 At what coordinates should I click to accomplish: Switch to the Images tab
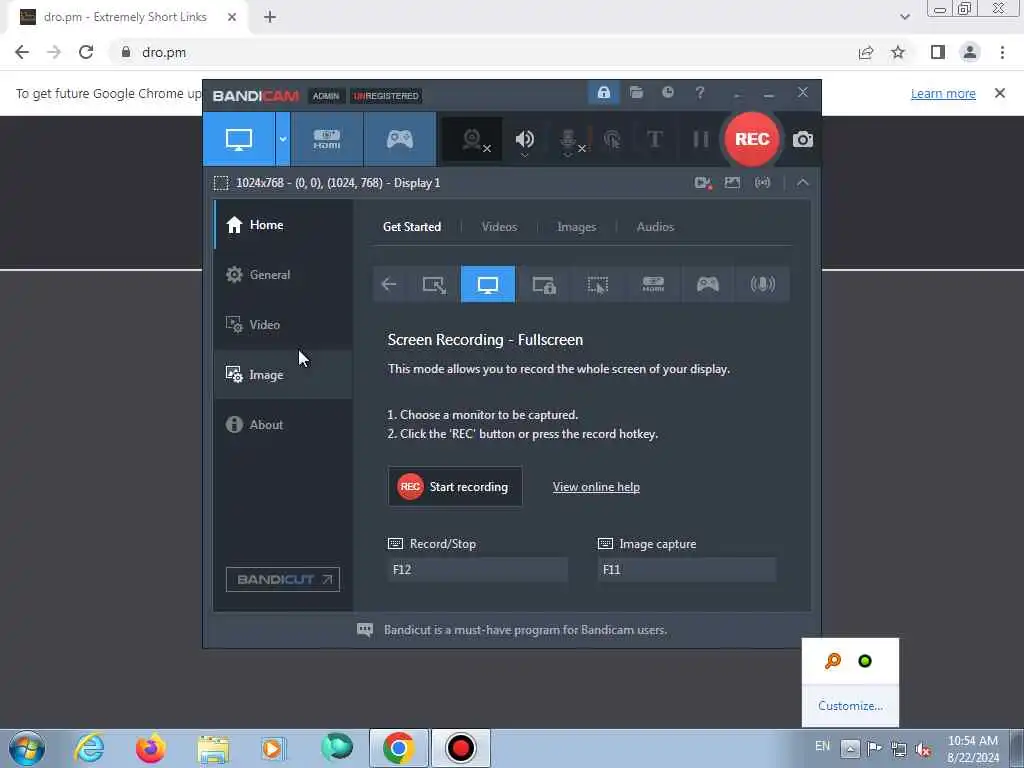[x=577, y=227]
